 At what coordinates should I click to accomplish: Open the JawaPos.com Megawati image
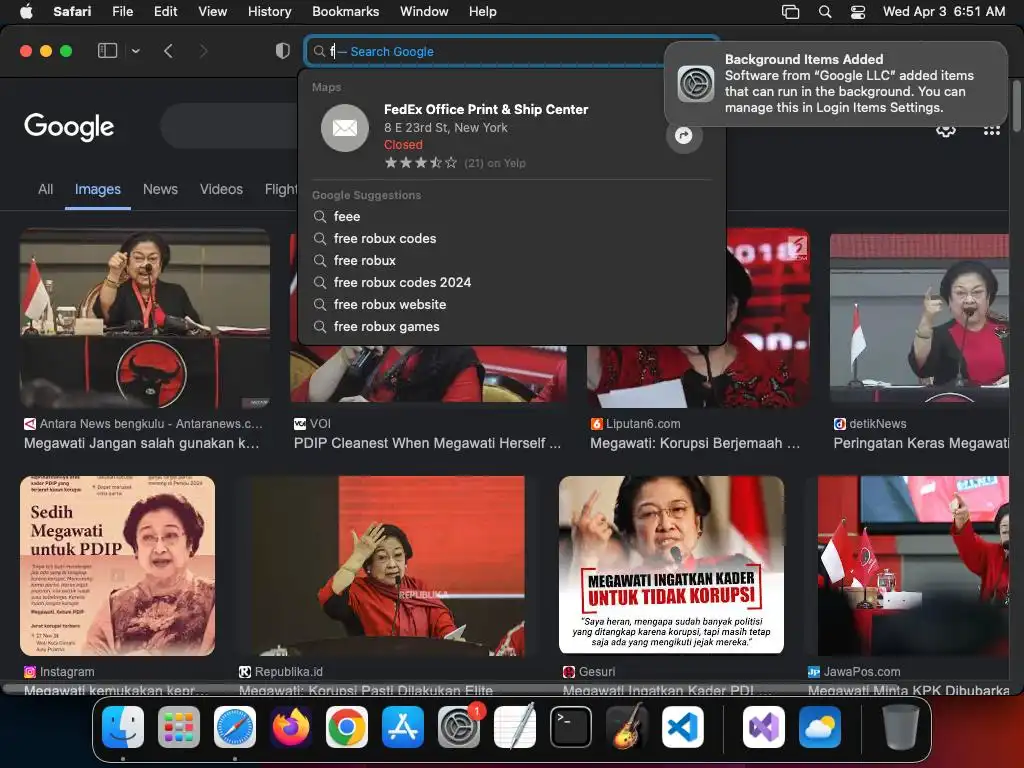click(914, 566)
